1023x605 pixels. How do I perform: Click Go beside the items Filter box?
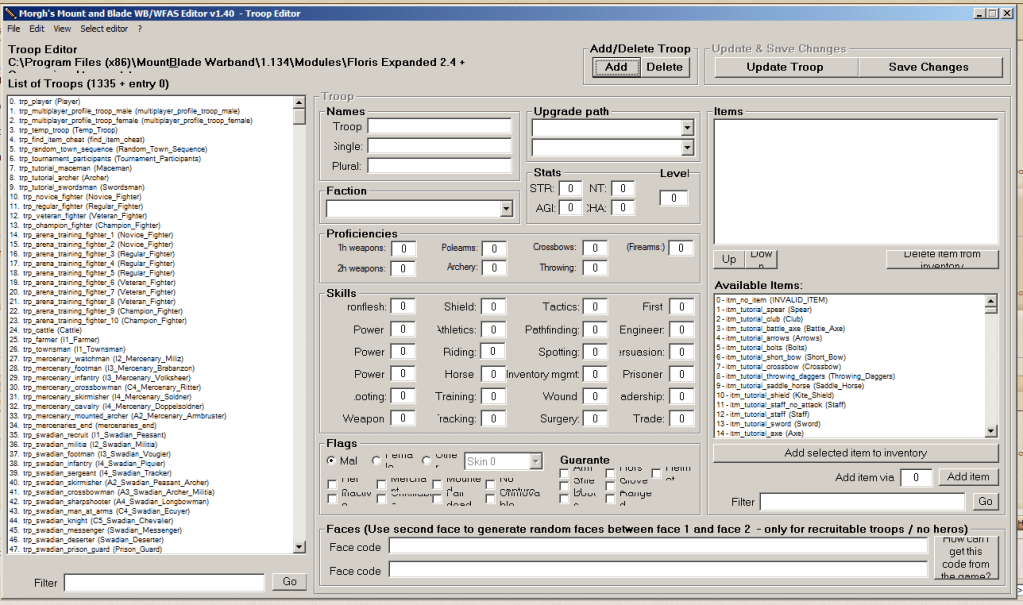[985, 501]
